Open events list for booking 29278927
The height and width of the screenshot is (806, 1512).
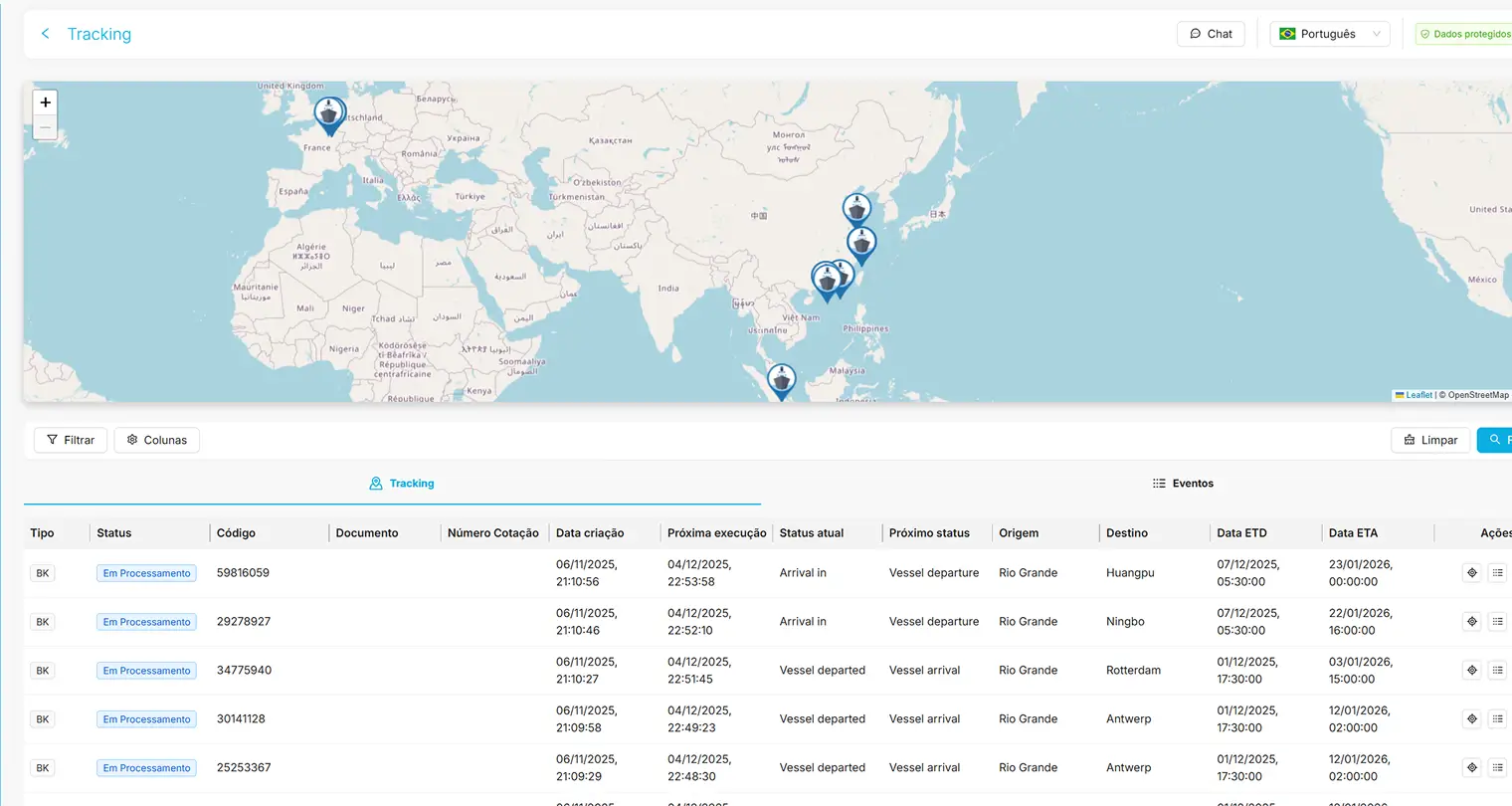point(1497,622)
